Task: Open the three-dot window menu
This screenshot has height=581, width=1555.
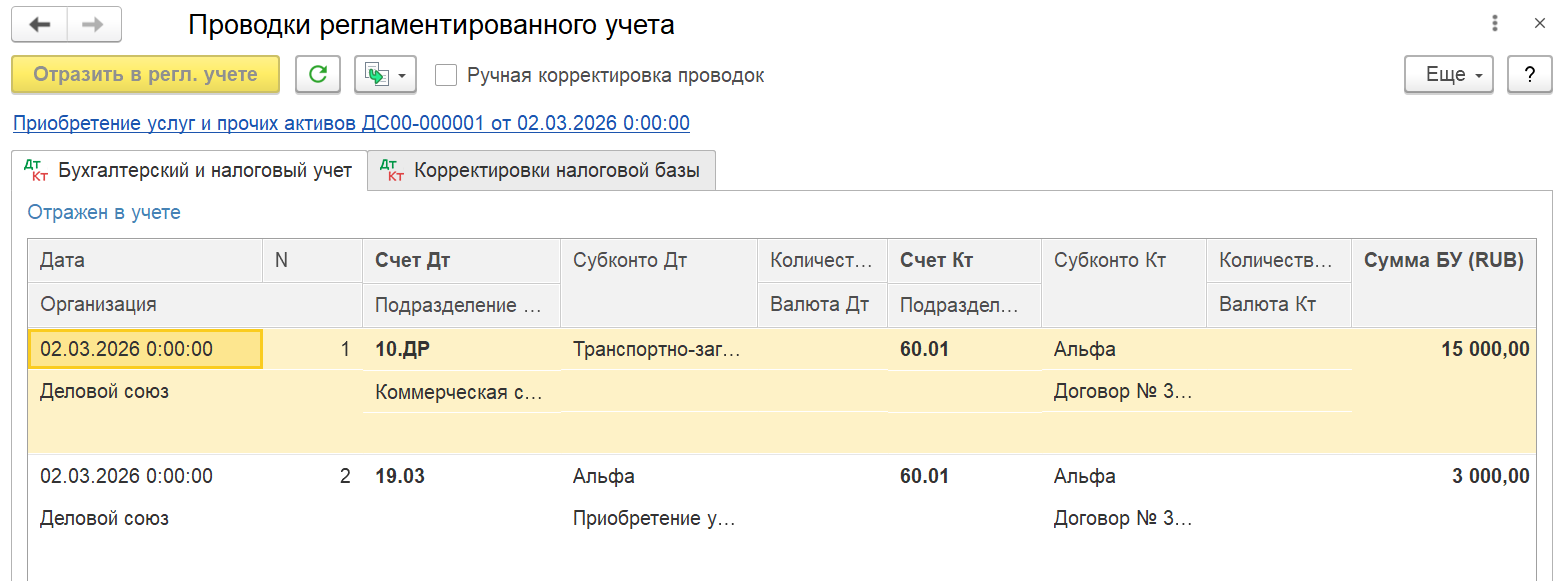Action: 1495,24
